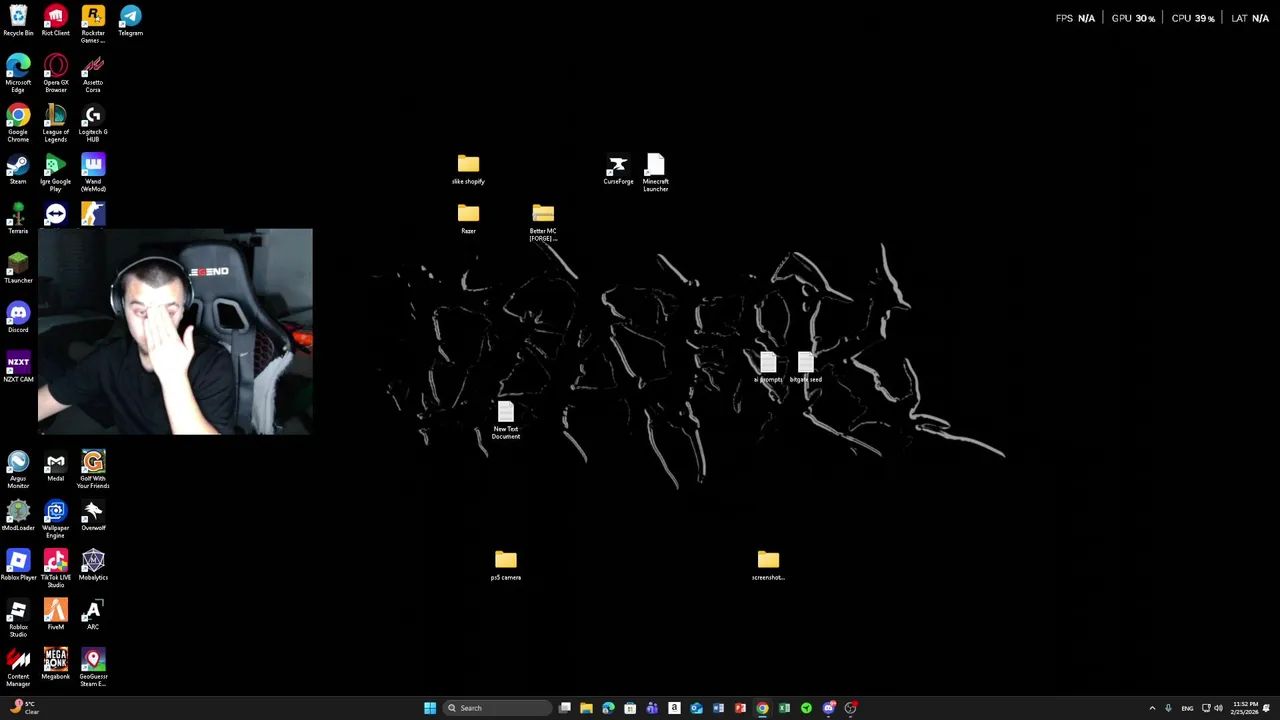Open League of Legends shortcut
Viewport: 1280px width, 720px height.
point(55,123)
